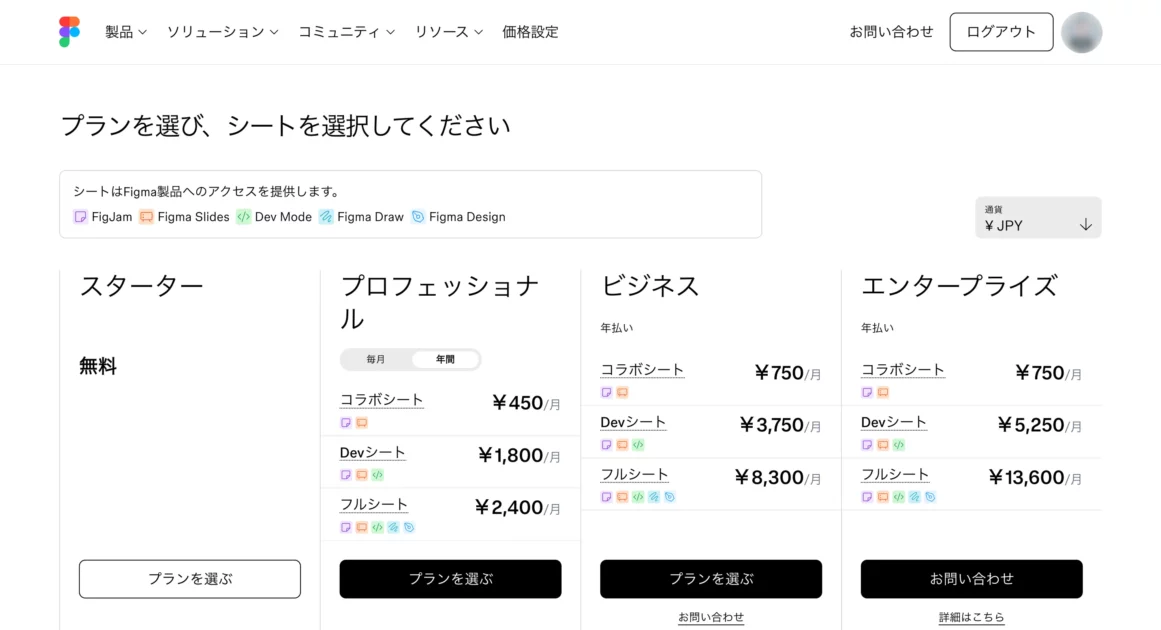Open the 通貨 JPY currency dropdown

pyautogui.click(x=1038, y=218)
